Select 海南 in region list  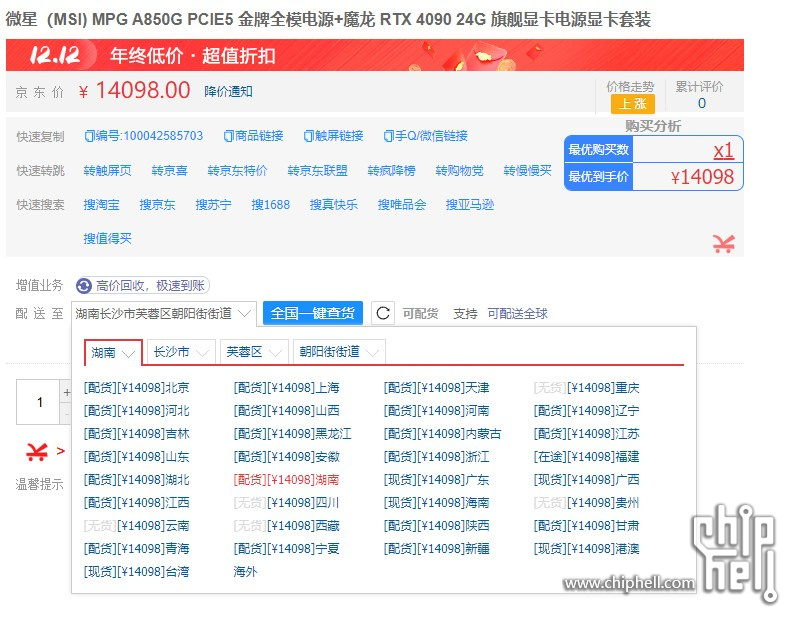(x=436, y=502)
